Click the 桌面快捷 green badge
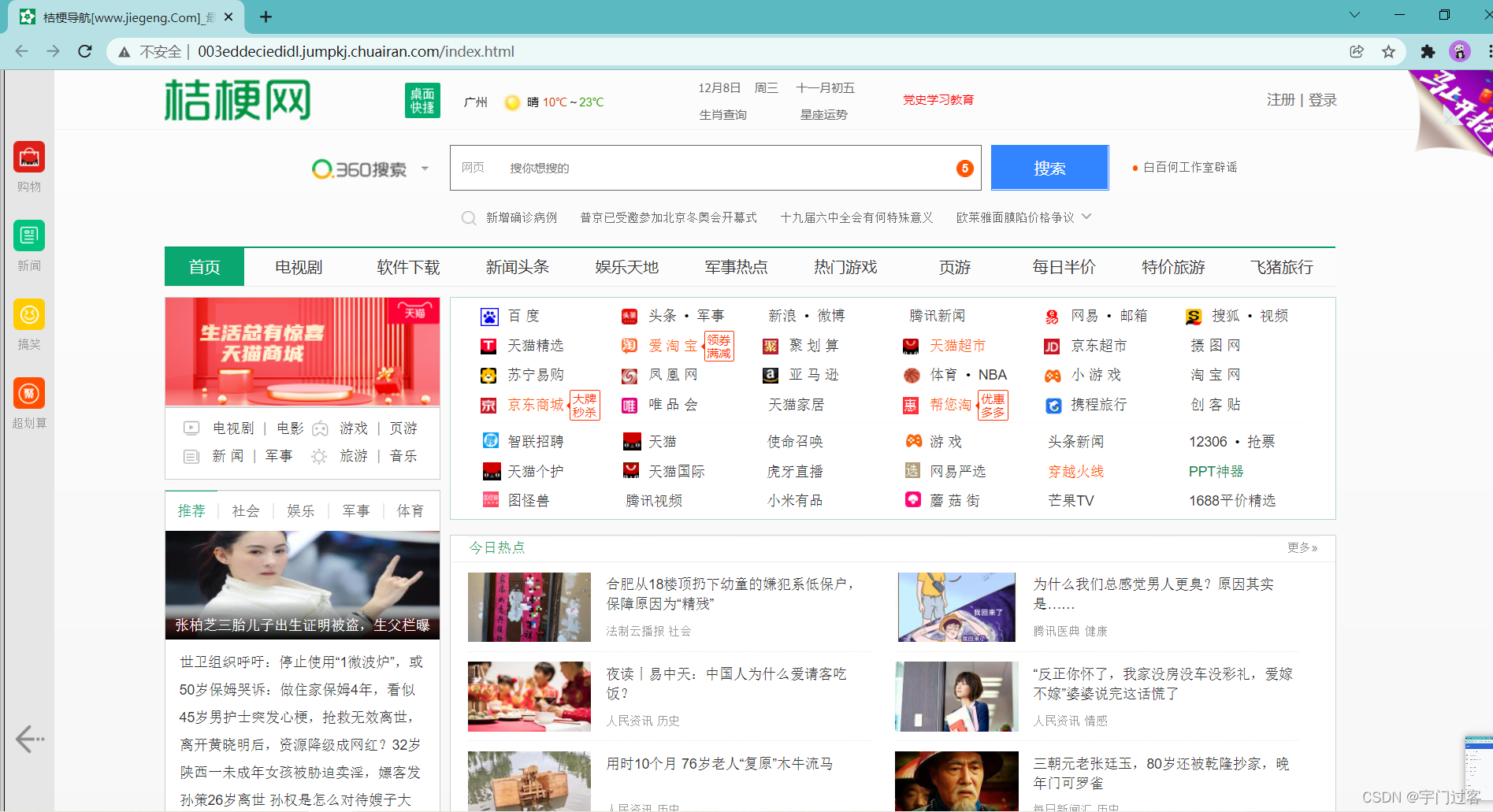 (x=422, y=101)
